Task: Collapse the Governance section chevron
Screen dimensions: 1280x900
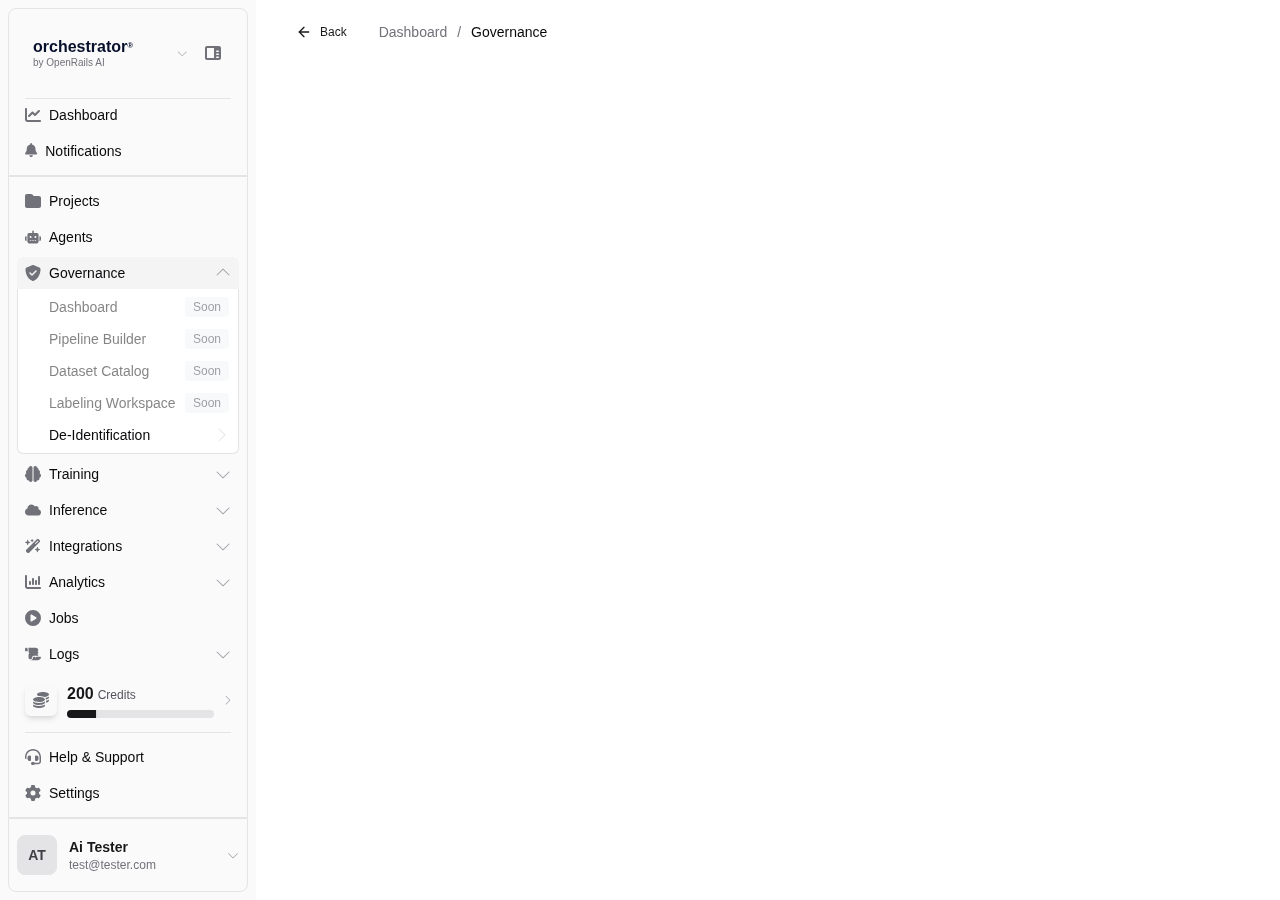Action: (223, 273)
